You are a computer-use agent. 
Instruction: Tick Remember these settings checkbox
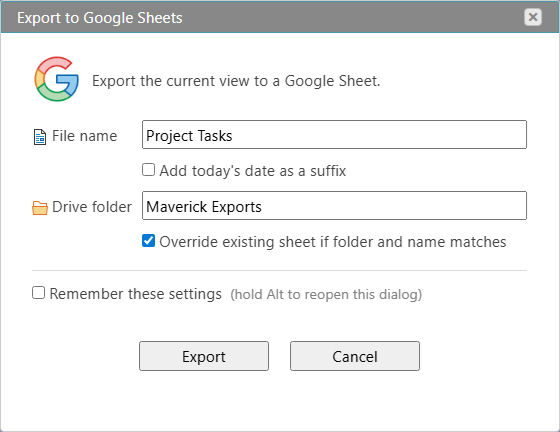pyautogui.click(x=39, y=293)
